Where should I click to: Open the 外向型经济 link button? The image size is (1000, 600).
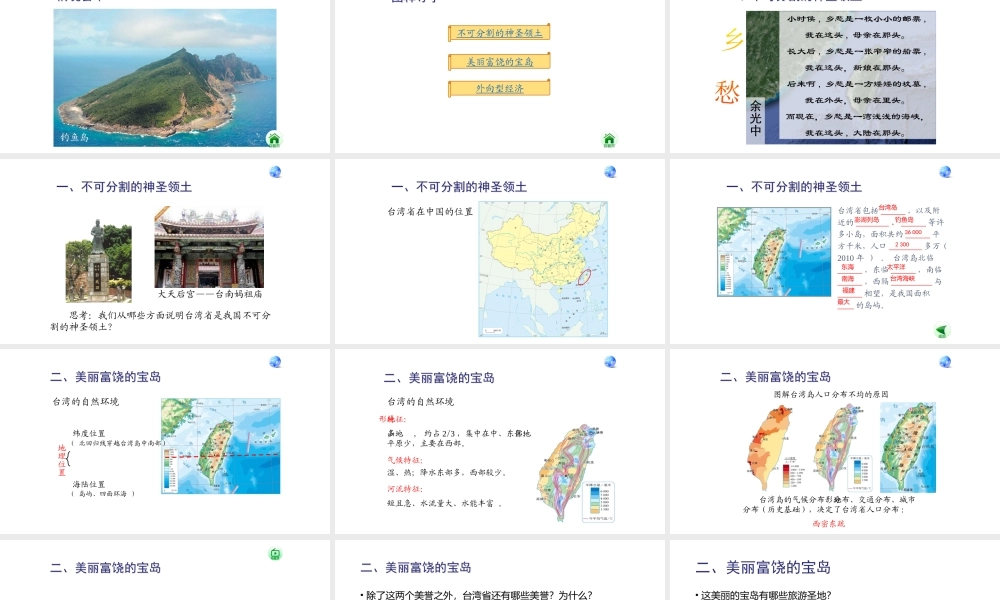click(x=499, y=88)
